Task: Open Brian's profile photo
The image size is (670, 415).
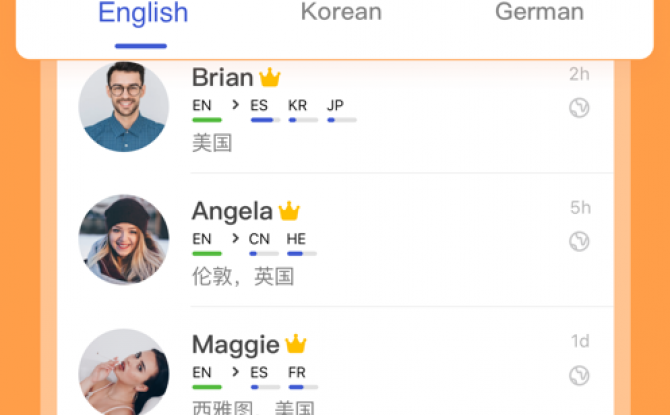Action: 124,107
